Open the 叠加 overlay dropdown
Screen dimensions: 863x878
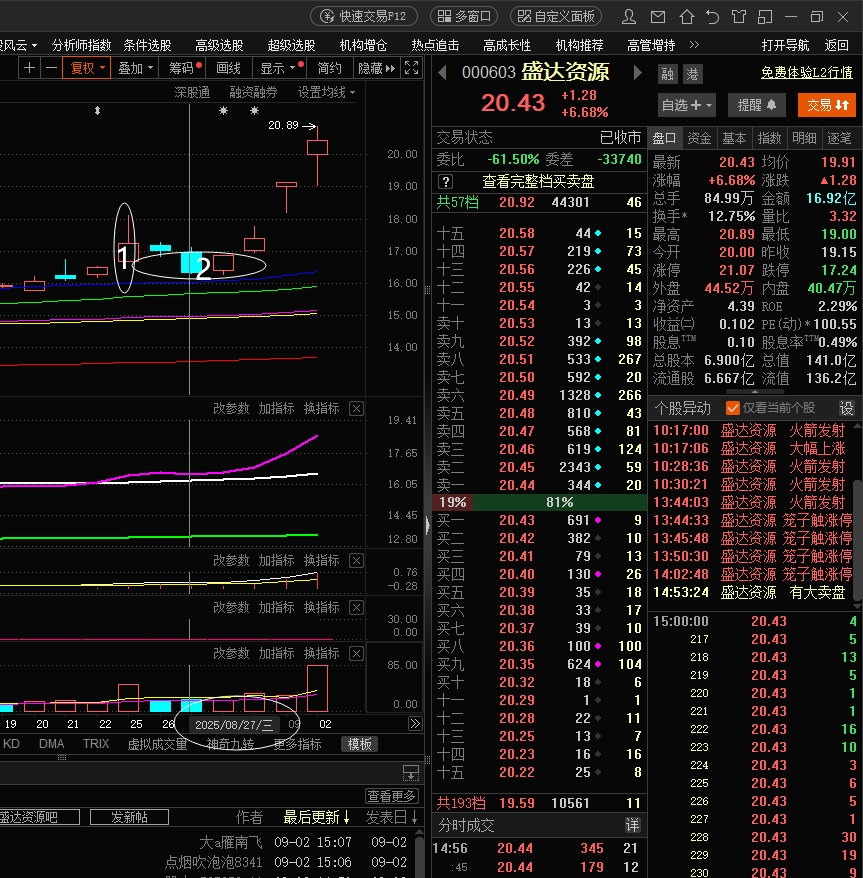(x=135, y=68)
